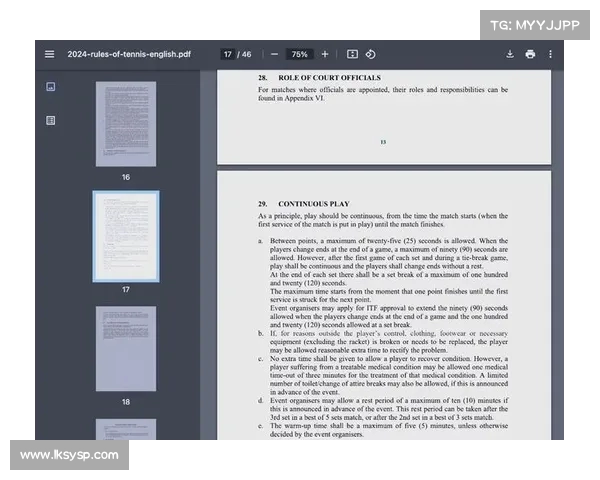Rotate the document counterclockwise
Viewport: 600px width, 480px height.
370,54
